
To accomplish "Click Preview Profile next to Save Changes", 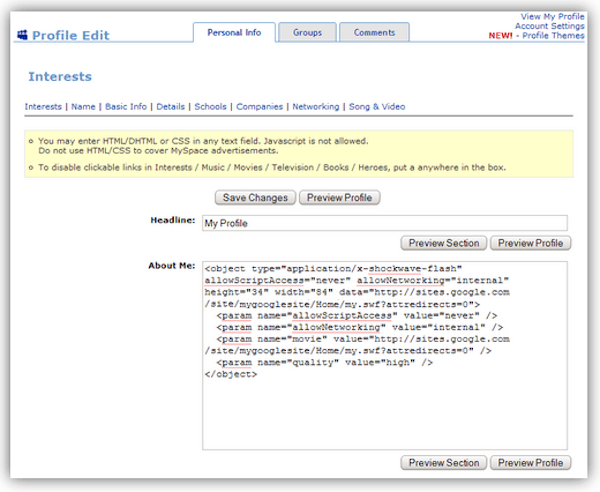I will tap(339, 197).
